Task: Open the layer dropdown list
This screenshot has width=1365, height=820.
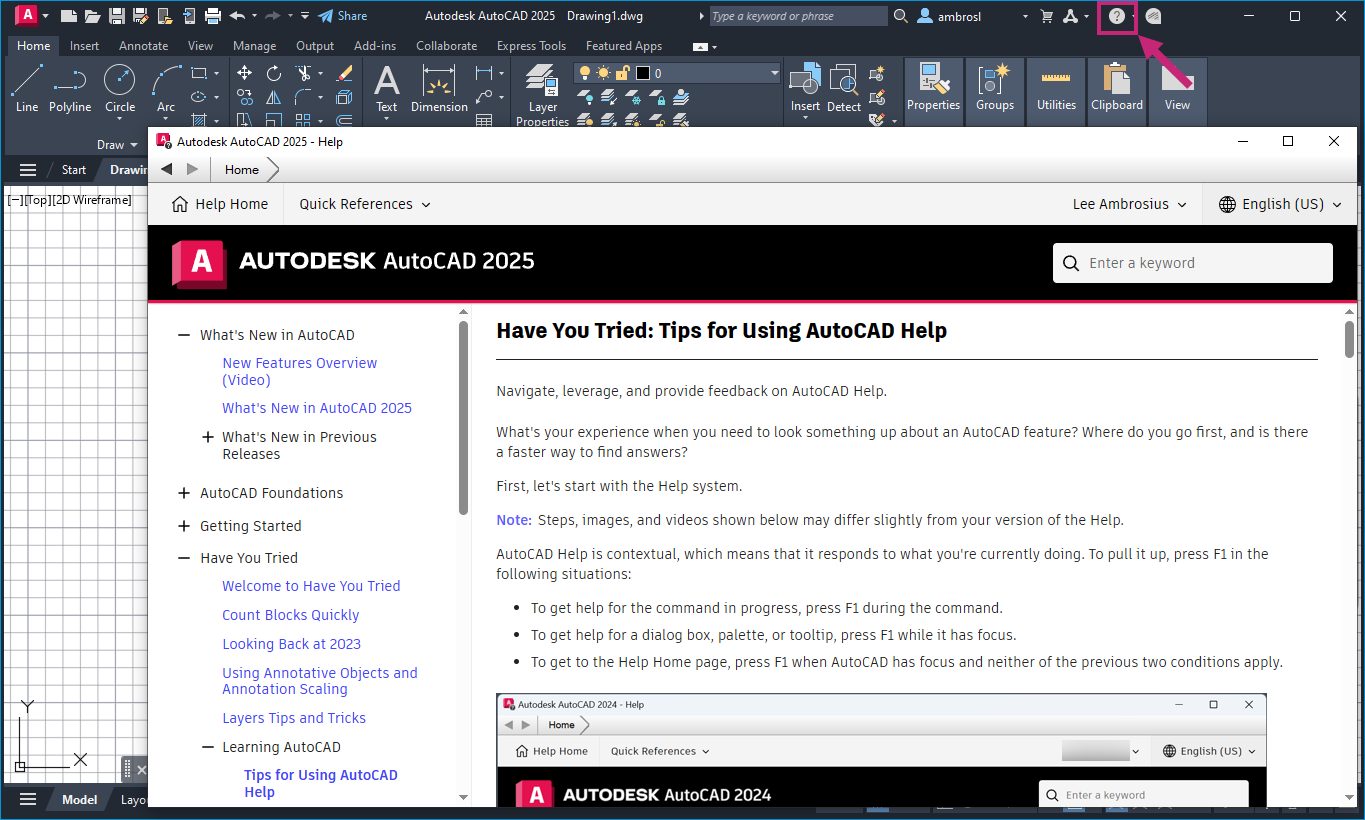Action: click(x=774, y=73)
